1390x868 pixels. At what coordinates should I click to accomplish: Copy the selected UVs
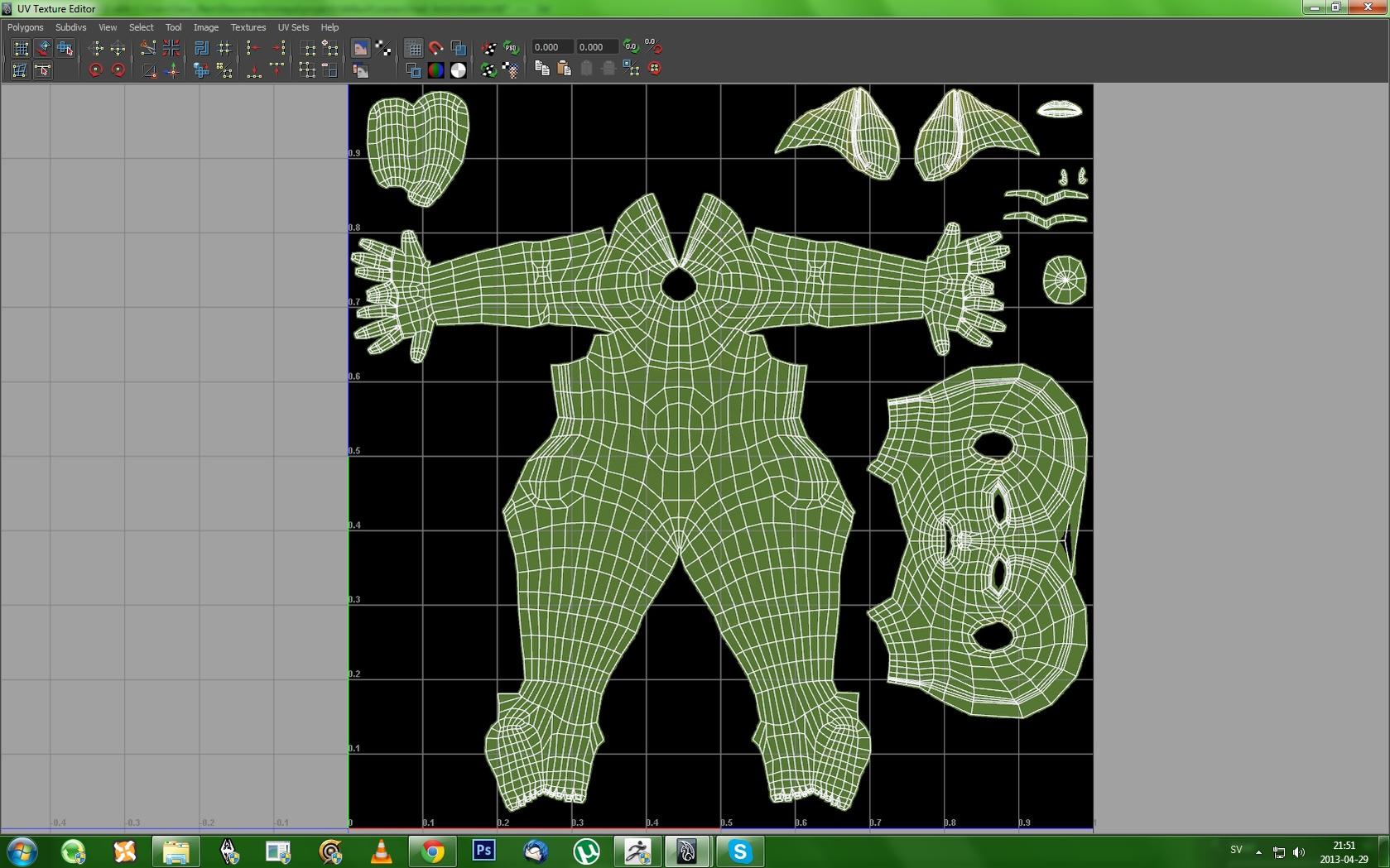543,69
